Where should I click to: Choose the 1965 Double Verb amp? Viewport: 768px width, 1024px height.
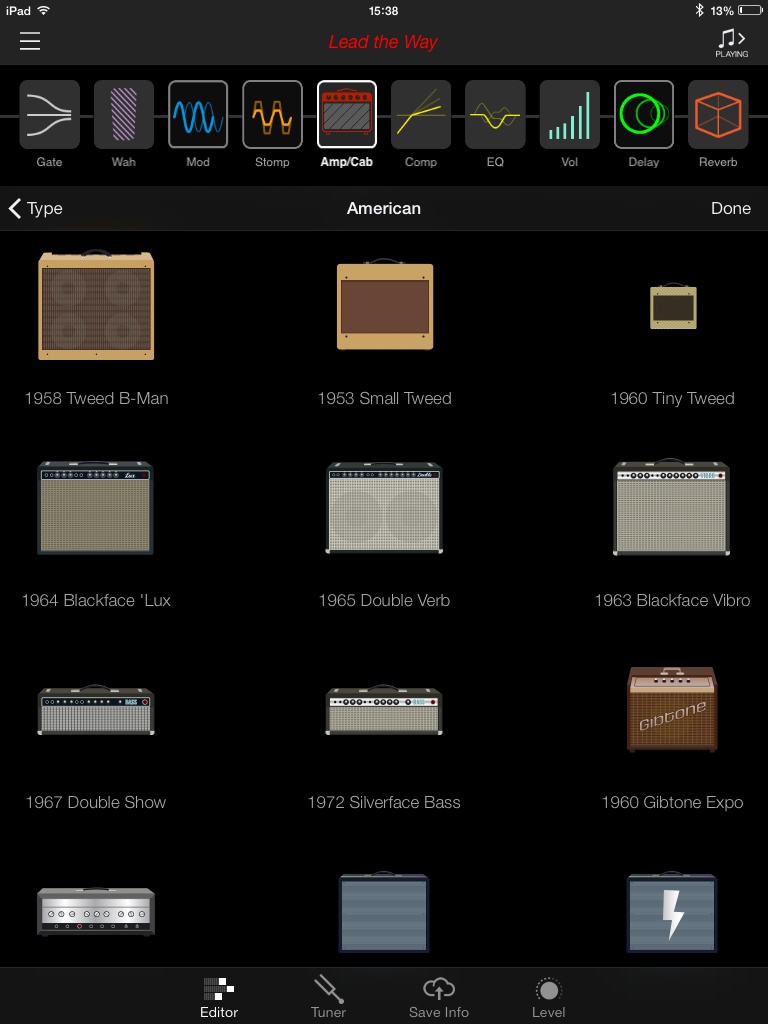point(384,507)
